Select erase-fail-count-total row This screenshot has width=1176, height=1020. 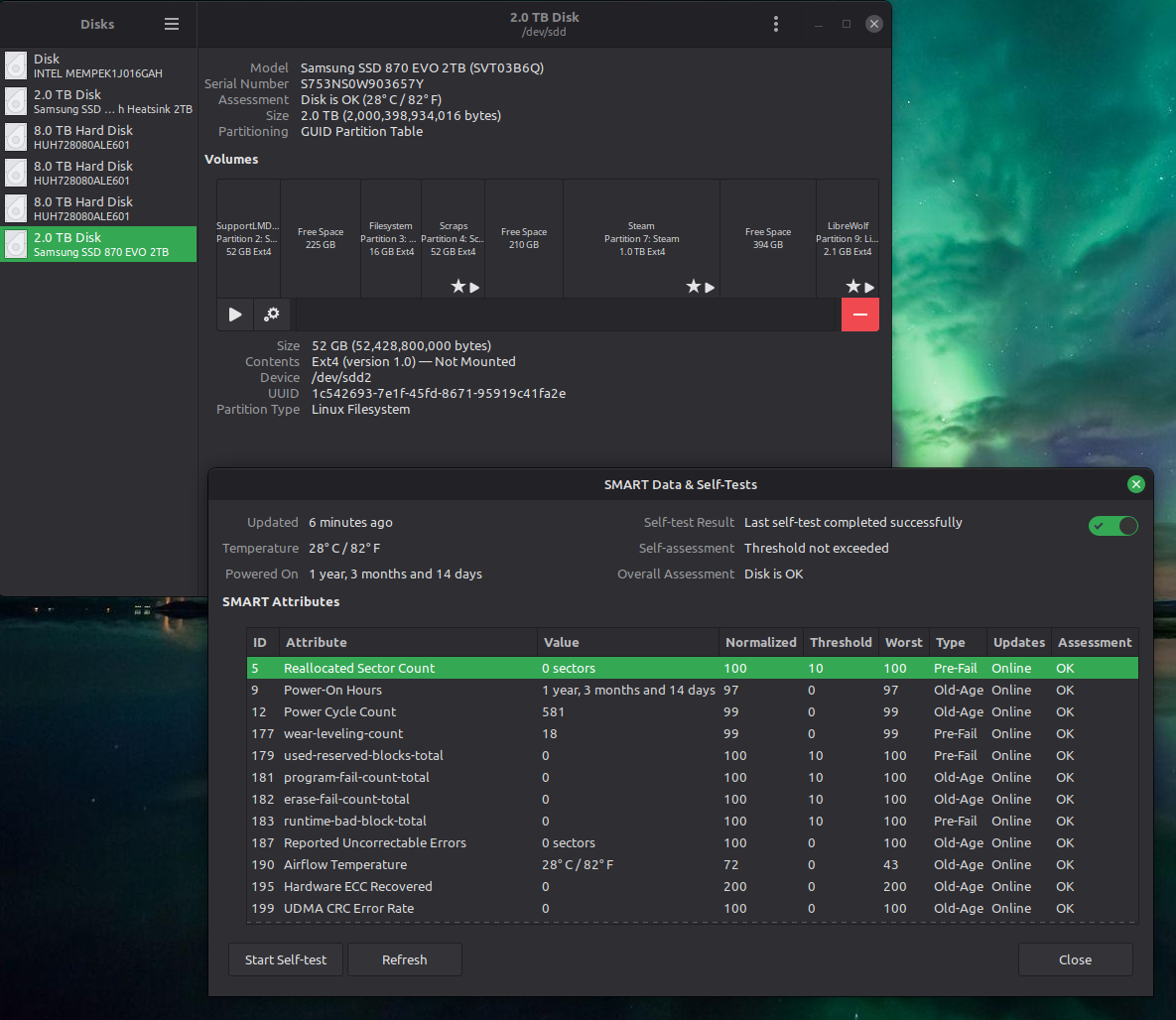(693, 799)
